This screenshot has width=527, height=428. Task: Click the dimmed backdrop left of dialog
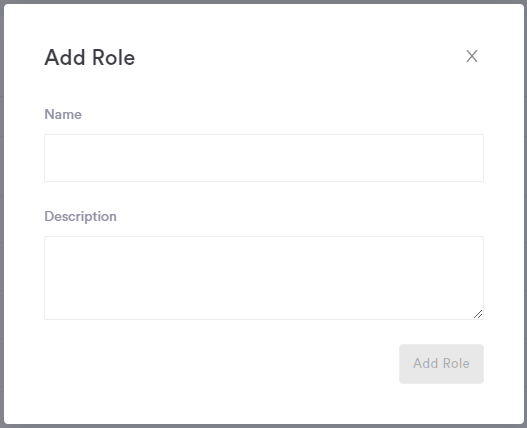point(2,214)
